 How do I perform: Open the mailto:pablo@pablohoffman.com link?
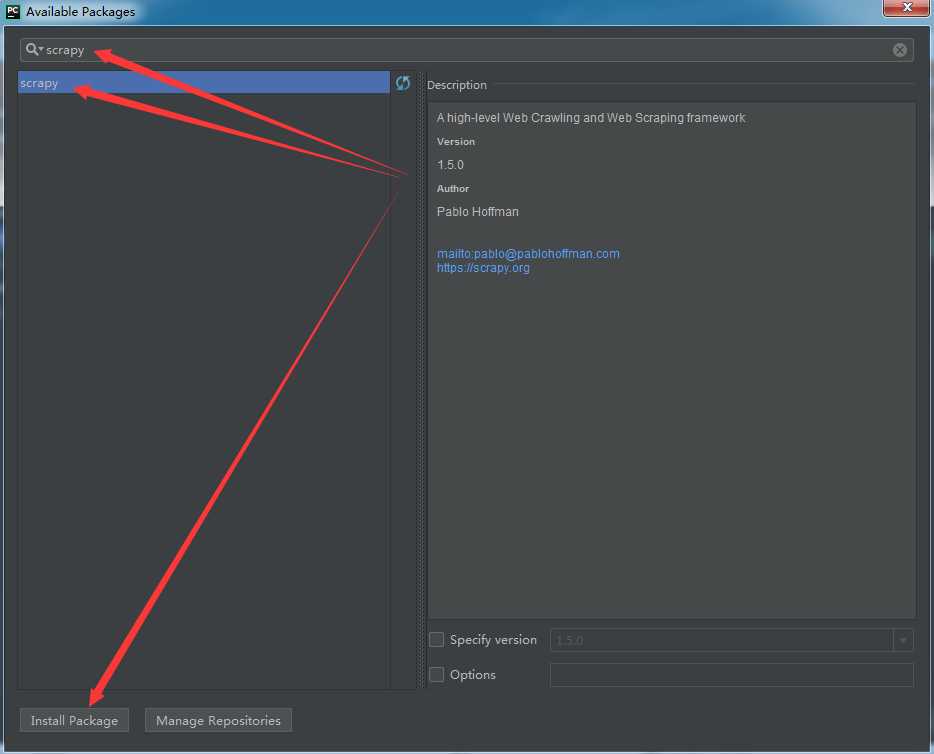528,254
